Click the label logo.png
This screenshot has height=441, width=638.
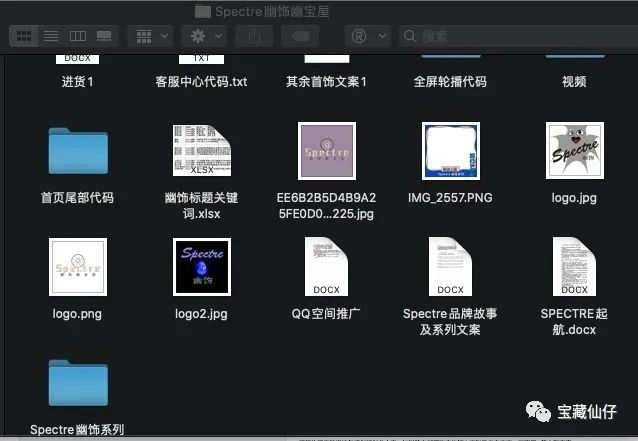(x=77, y=314)
